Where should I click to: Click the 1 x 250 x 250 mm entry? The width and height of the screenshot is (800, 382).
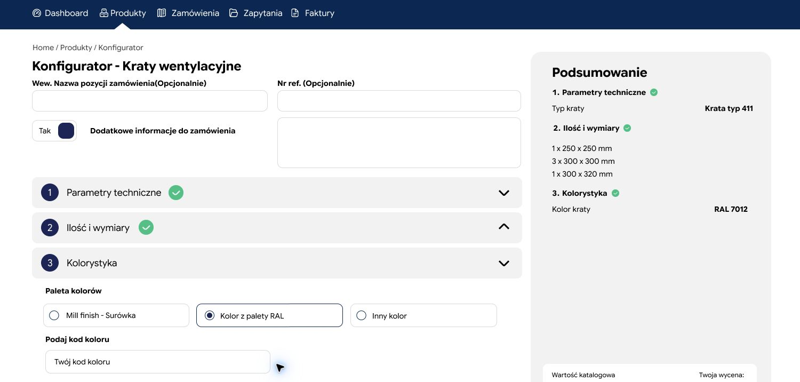(x=582, y=148)
